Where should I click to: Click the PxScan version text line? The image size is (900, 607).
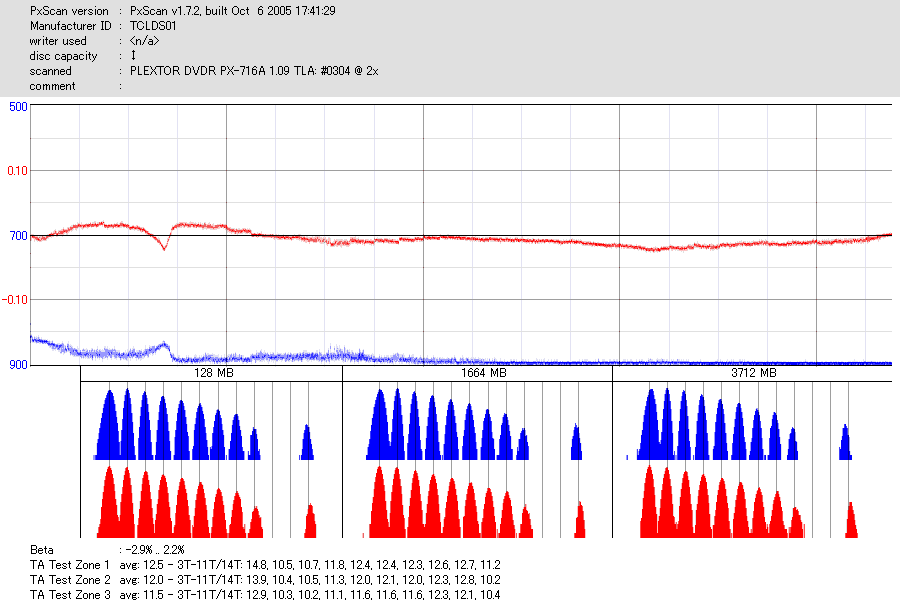pyautogui.click(x=183, y=11)
